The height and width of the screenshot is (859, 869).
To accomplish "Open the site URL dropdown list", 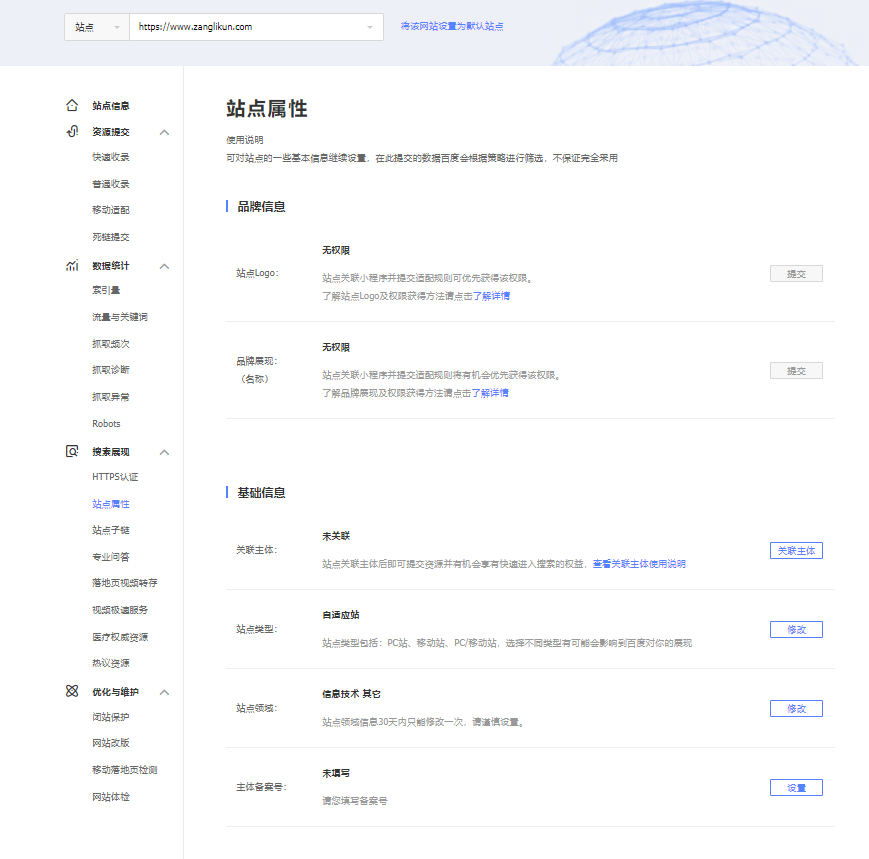I will coord(369,27).
